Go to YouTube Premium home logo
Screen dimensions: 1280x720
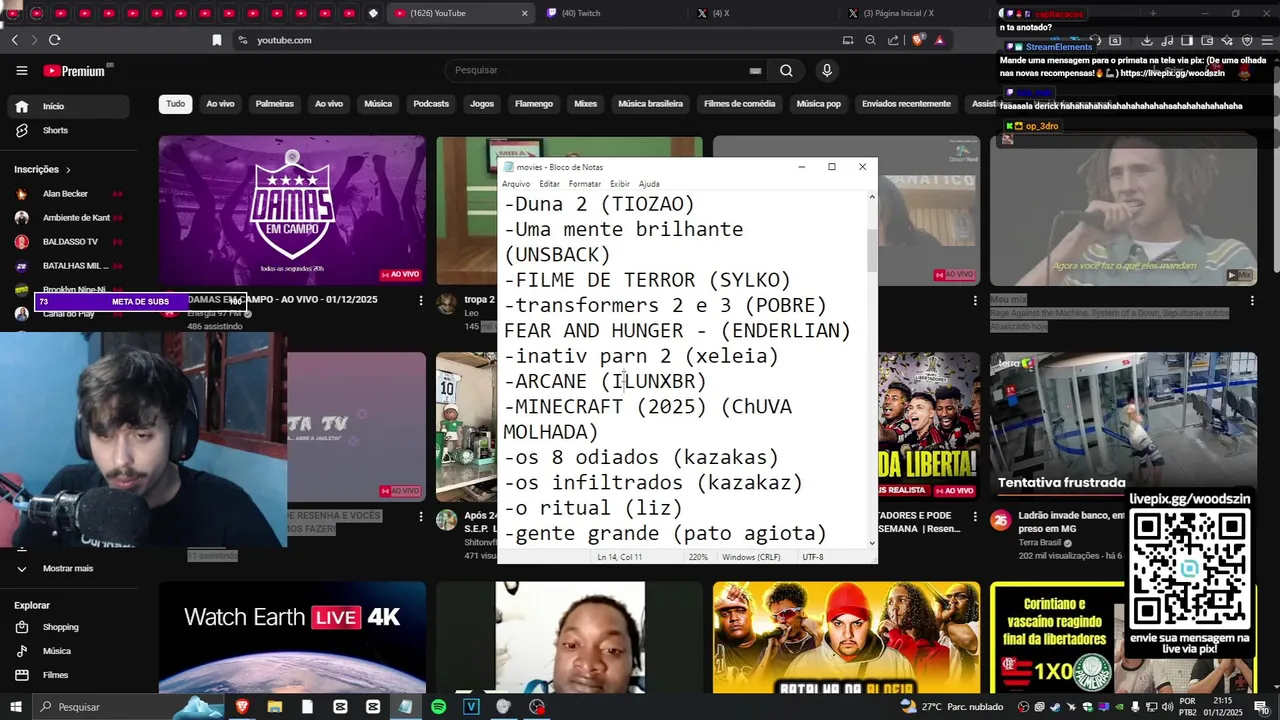74,71
